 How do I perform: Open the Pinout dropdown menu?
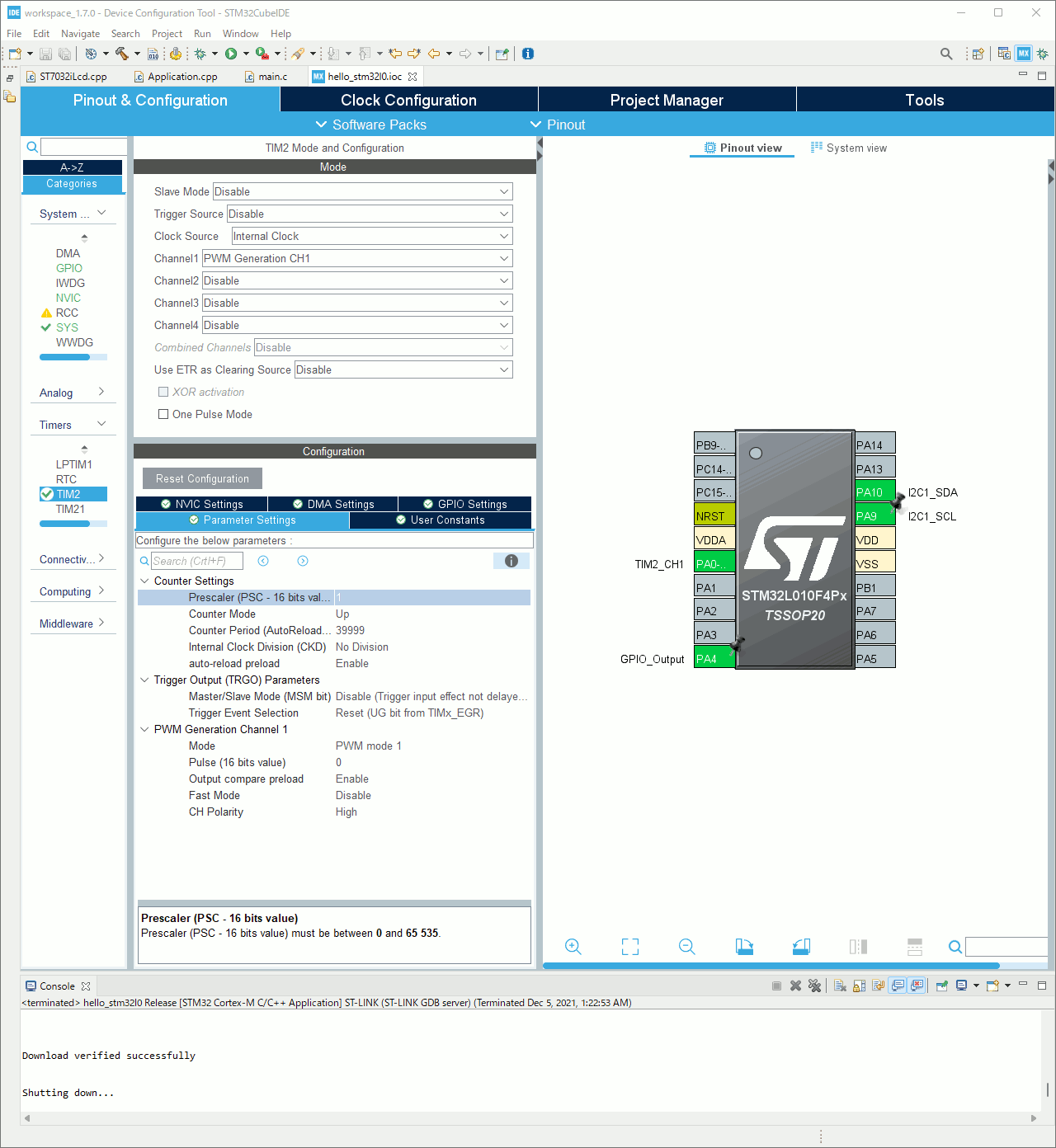tap(558, 125)
